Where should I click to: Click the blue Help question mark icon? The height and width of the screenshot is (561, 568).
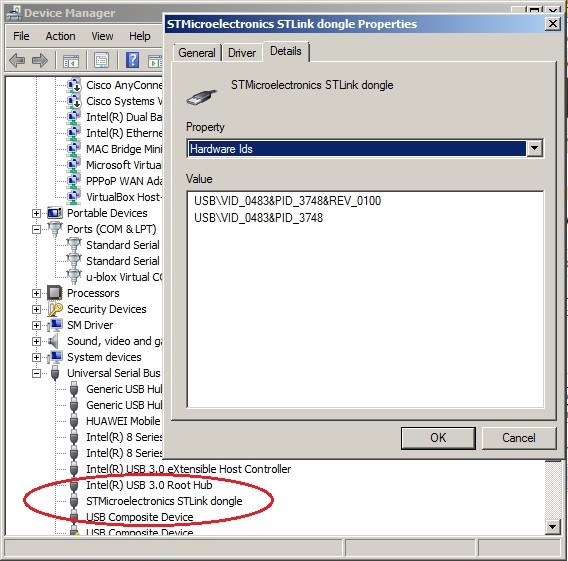(133, 60)
